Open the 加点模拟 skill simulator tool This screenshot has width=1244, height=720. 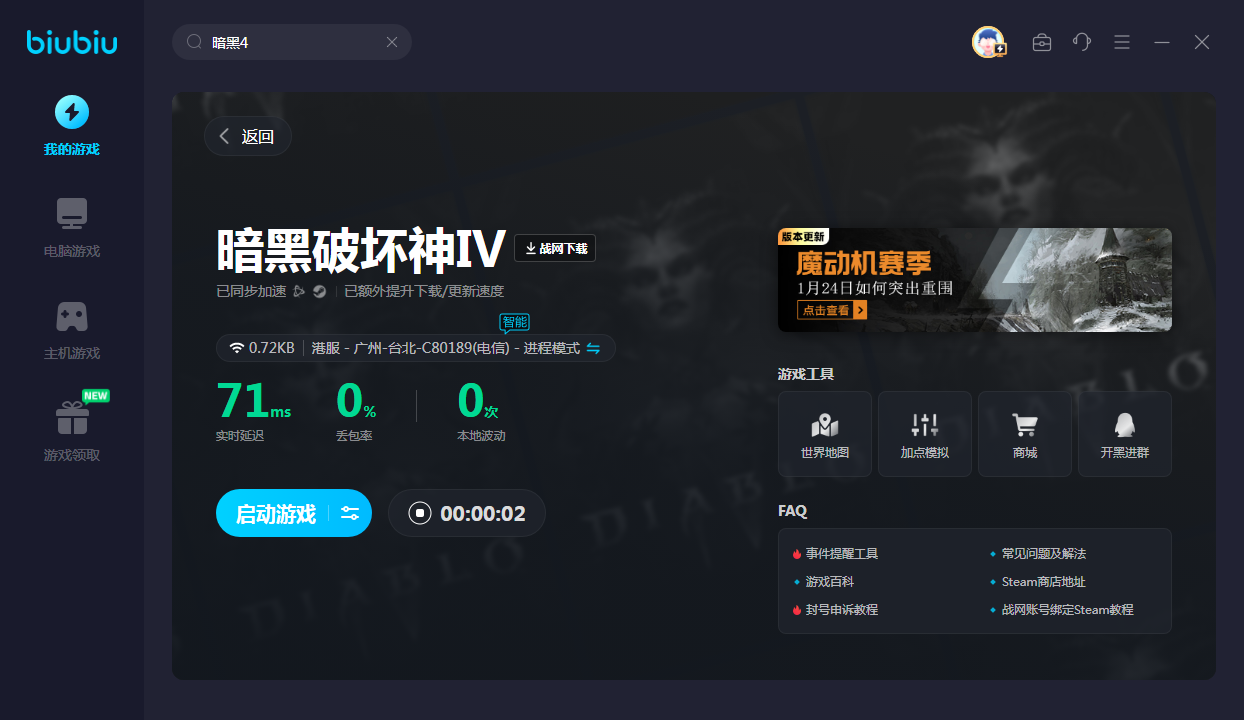coord(924,433)
